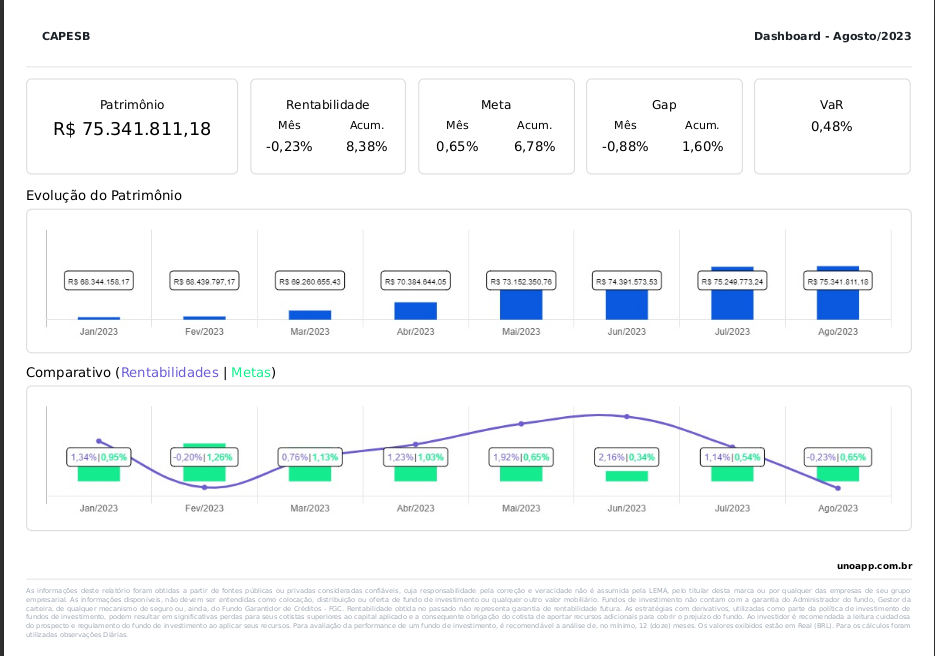Click the Jun/2023 point on purple line
Viewport: 935px width, 656px height.
(x=627, y=416)
